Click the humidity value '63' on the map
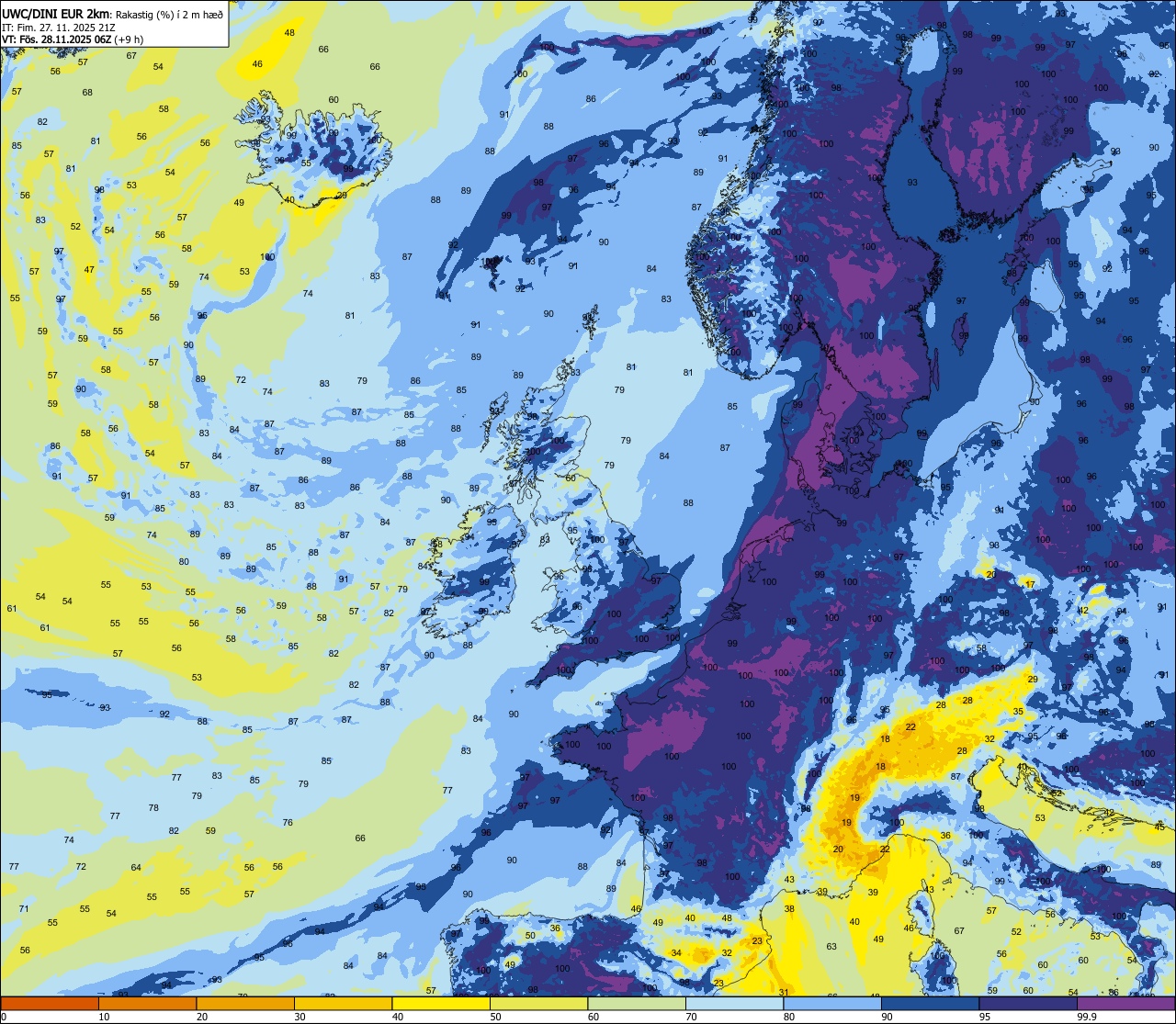This screenshot has width=1176, height=1024. [x=831, y=946]
